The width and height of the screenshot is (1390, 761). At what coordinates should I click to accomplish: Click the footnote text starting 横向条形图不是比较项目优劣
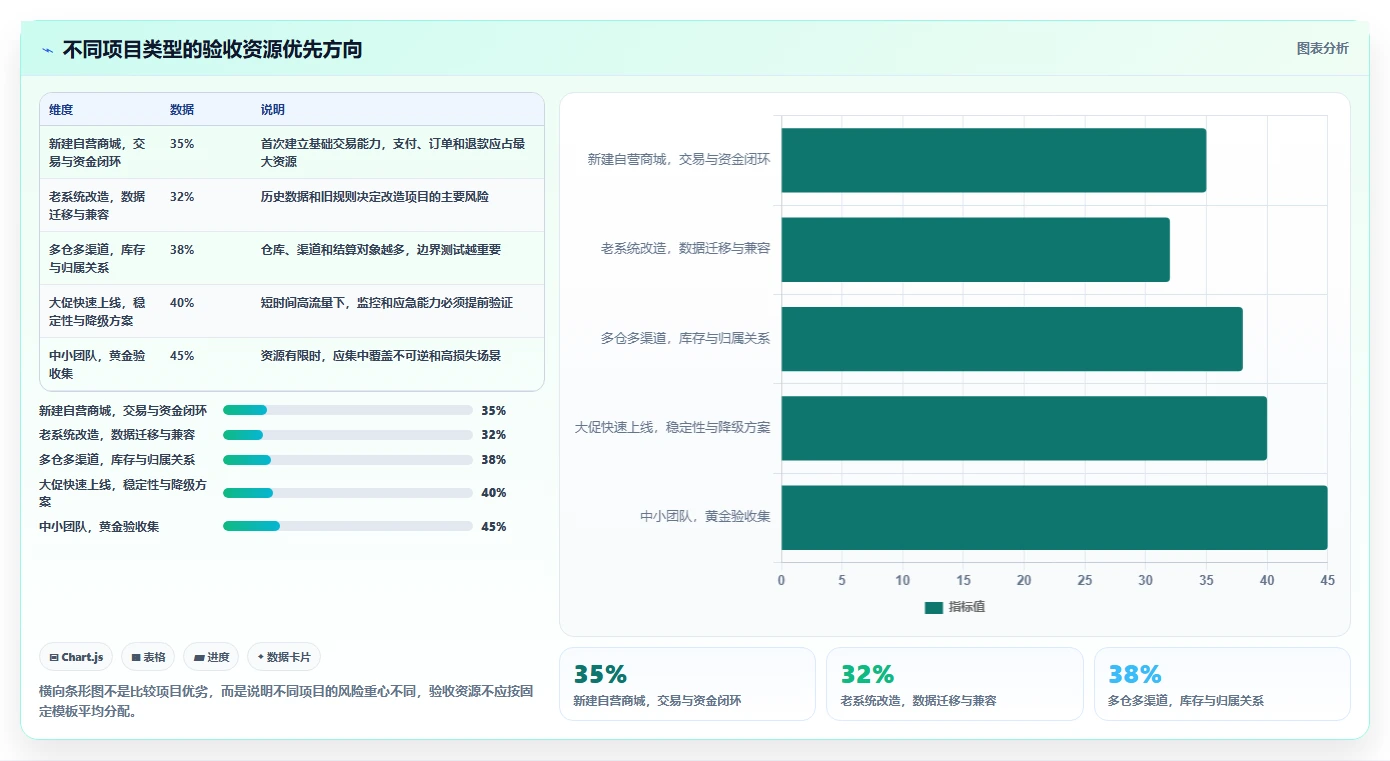click(285, 701)
